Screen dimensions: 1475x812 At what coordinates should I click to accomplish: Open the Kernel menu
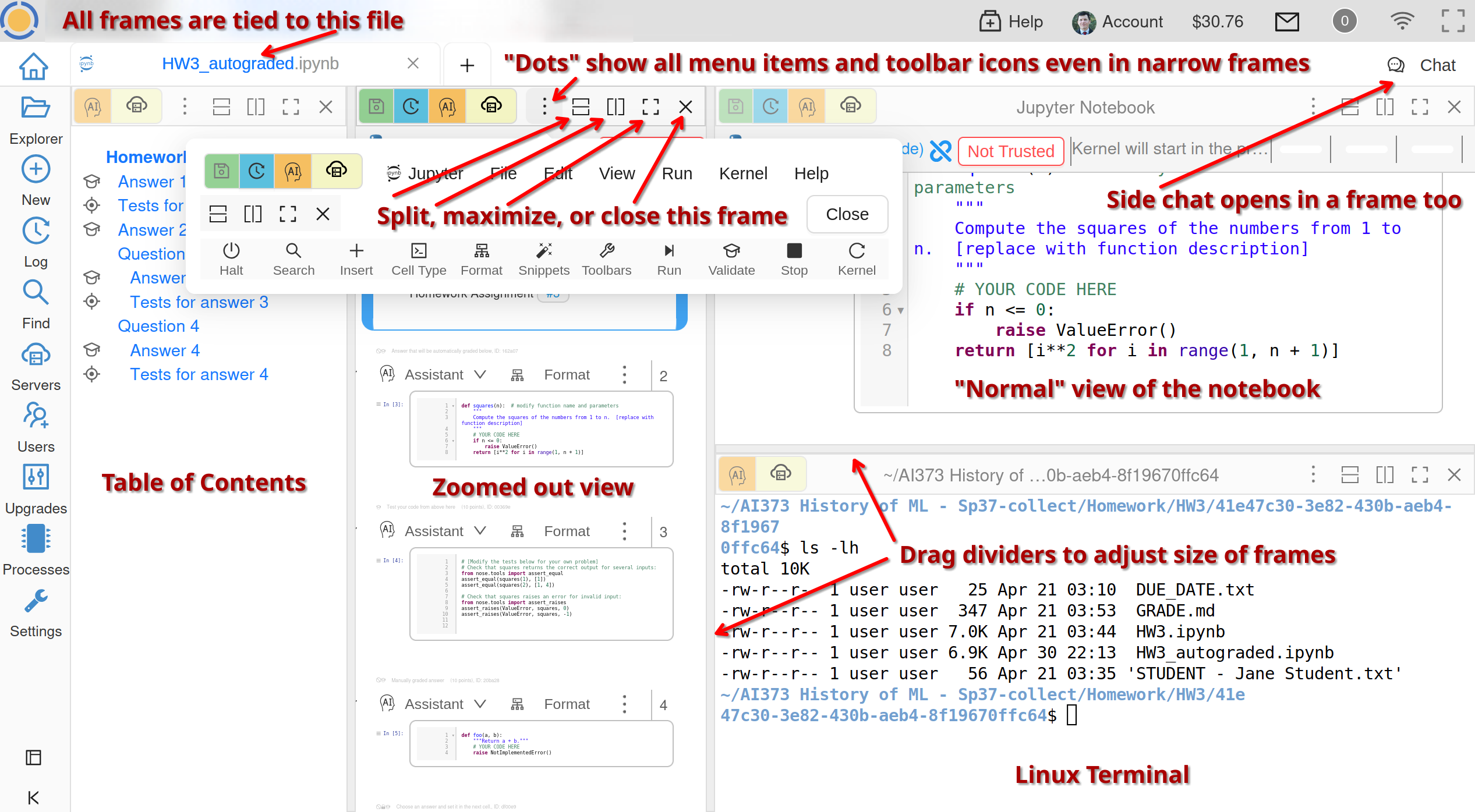[742, 173]
